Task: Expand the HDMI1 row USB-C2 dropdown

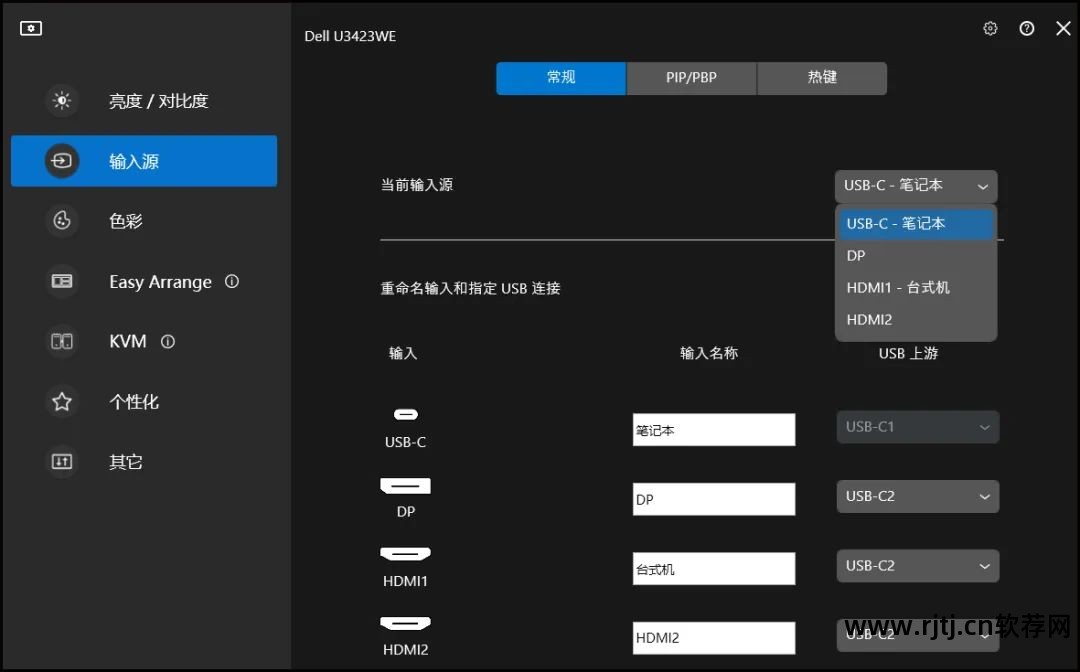Action: (x=917, y=566)
